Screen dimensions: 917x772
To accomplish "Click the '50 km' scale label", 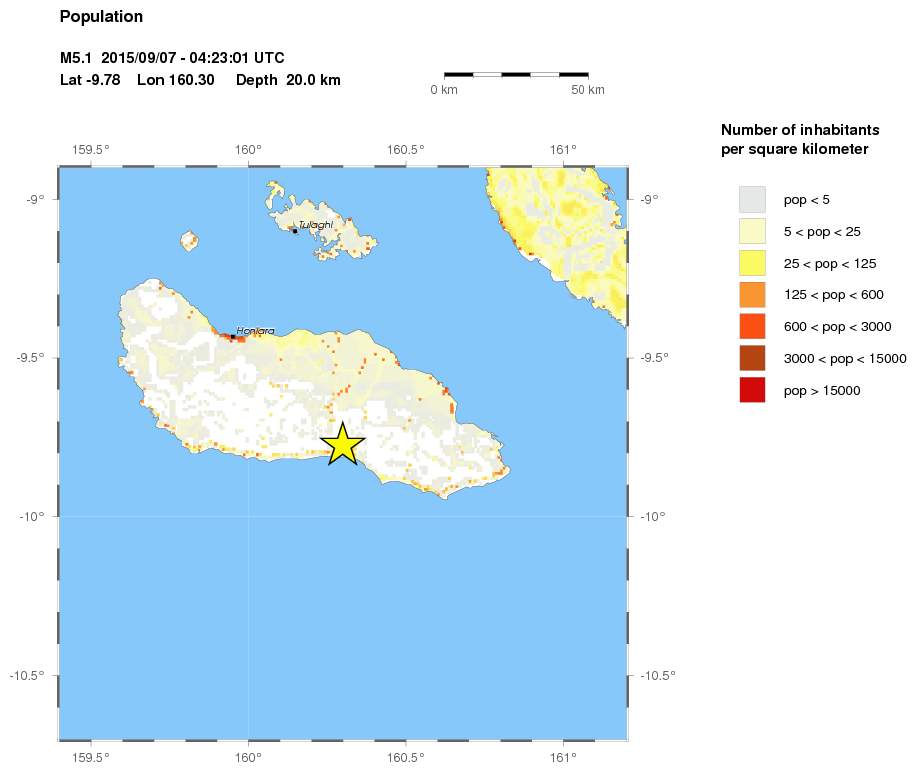I will click(x=588, y=91).
